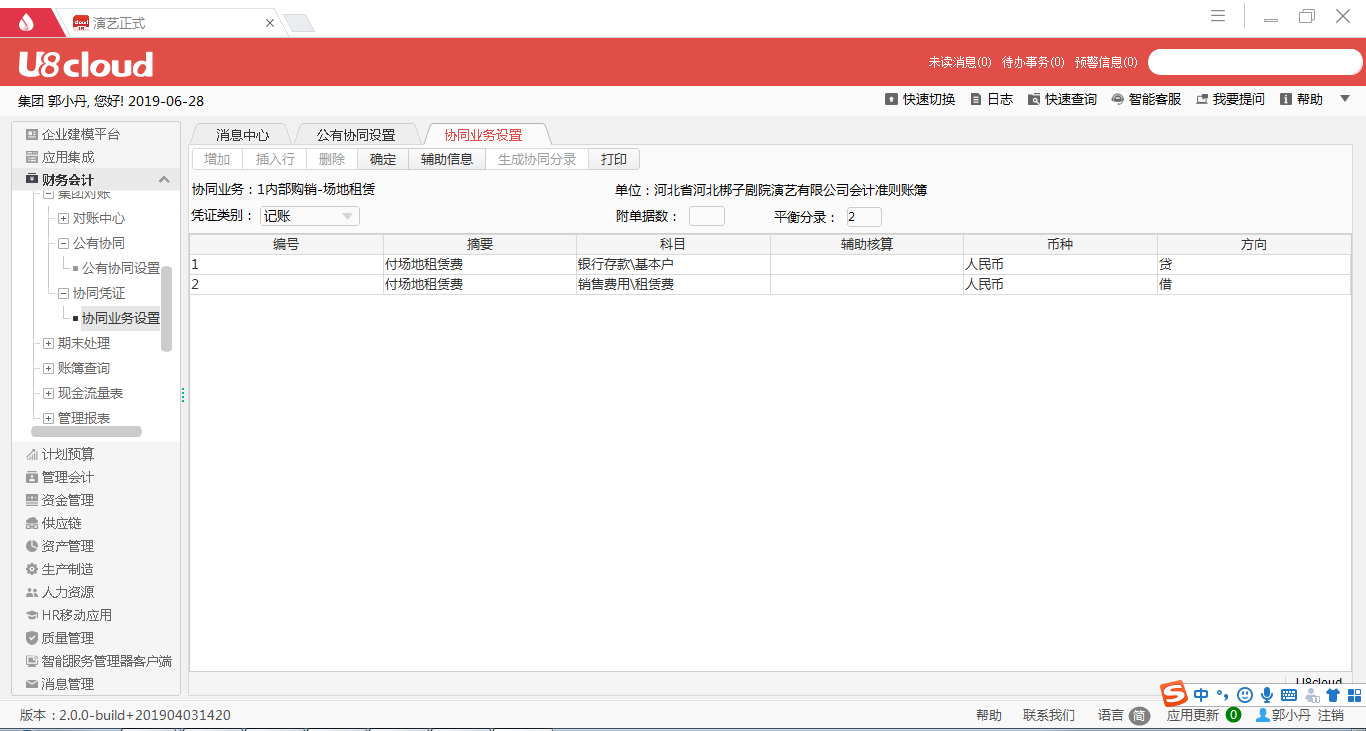Click the 确定 confirm button
The height and width of the screenshot is (731, 1366).
coord(383,159)
